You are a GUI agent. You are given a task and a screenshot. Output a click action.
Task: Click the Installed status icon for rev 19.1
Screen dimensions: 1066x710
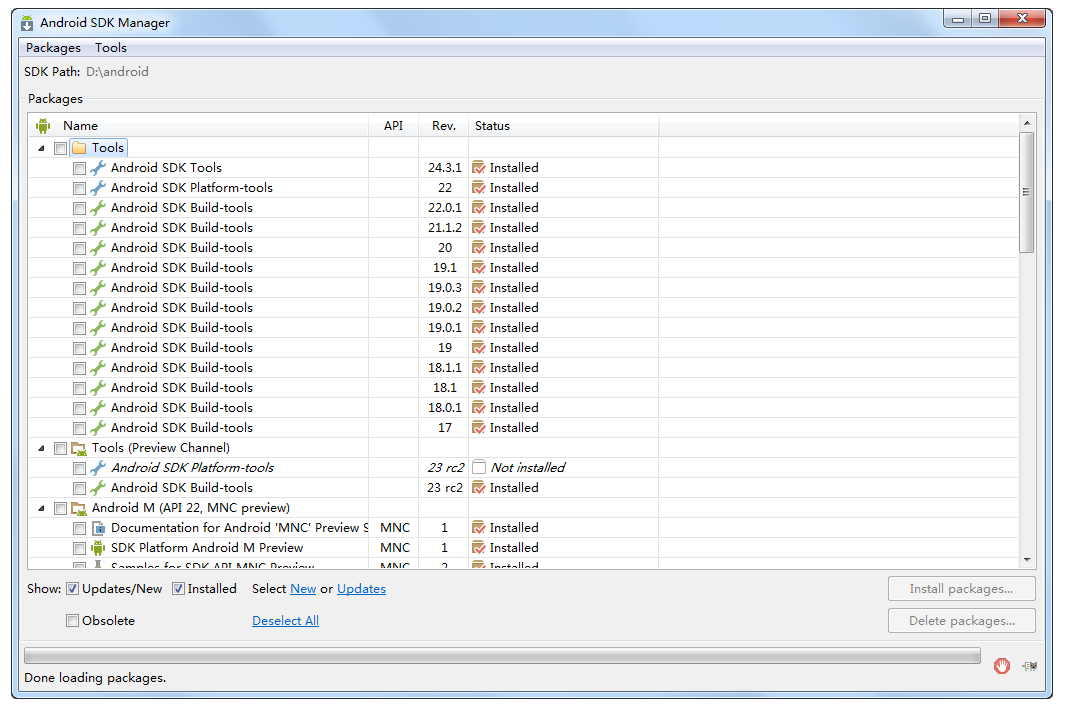coord(479,268)
